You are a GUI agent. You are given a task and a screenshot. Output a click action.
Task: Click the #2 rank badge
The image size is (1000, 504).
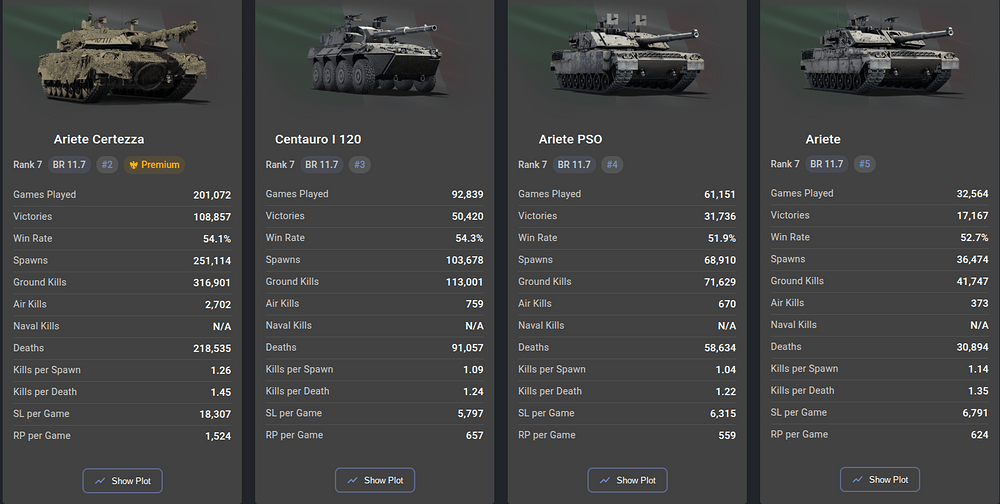pyautogui.click(x=107, y=165)
